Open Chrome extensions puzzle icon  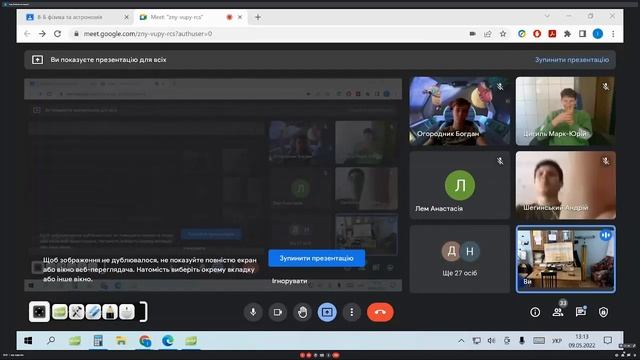(x=567, y=34)
